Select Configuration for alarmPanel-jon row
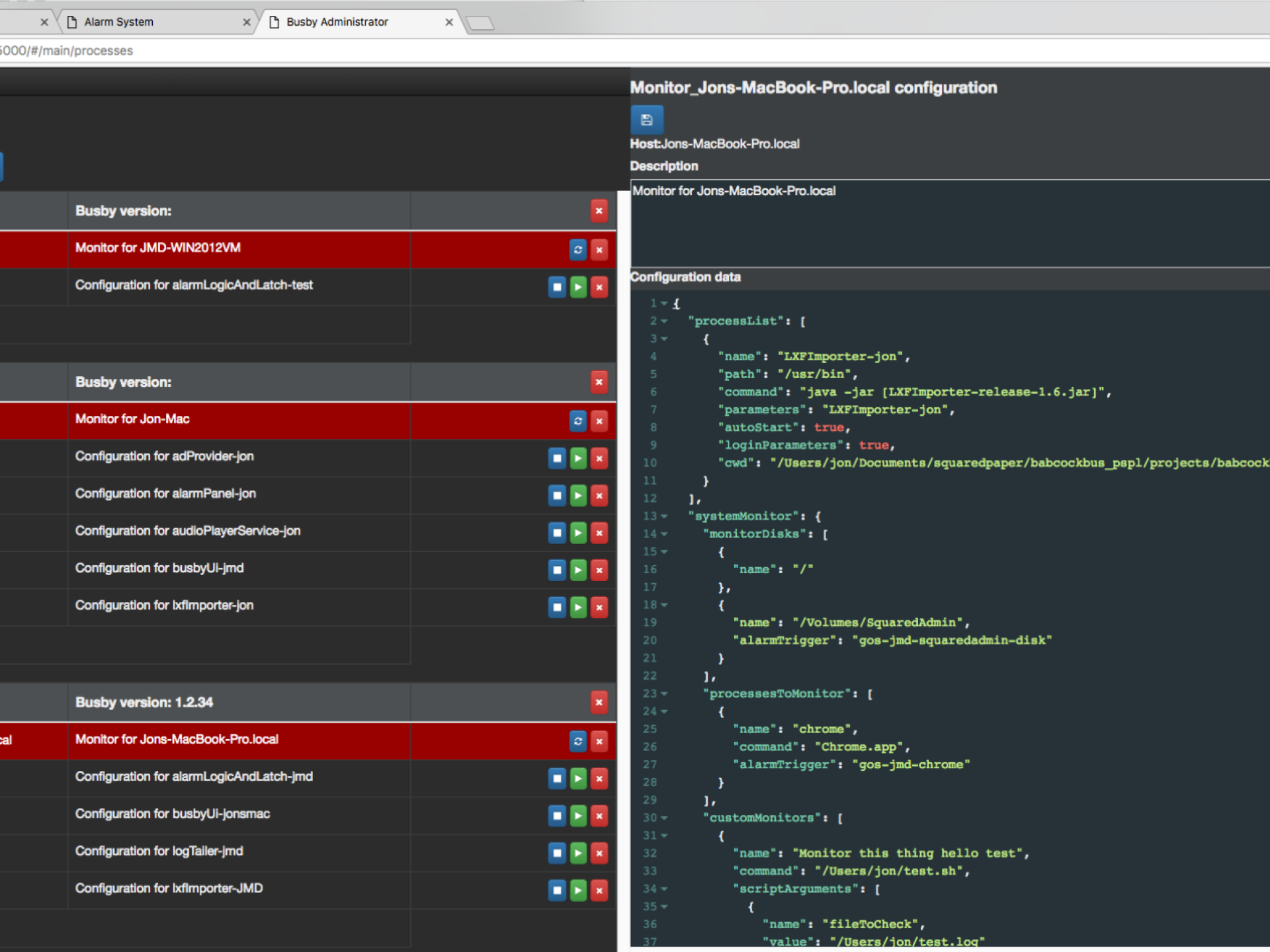This screenshot has height=952, width=1270. [308, 495]
